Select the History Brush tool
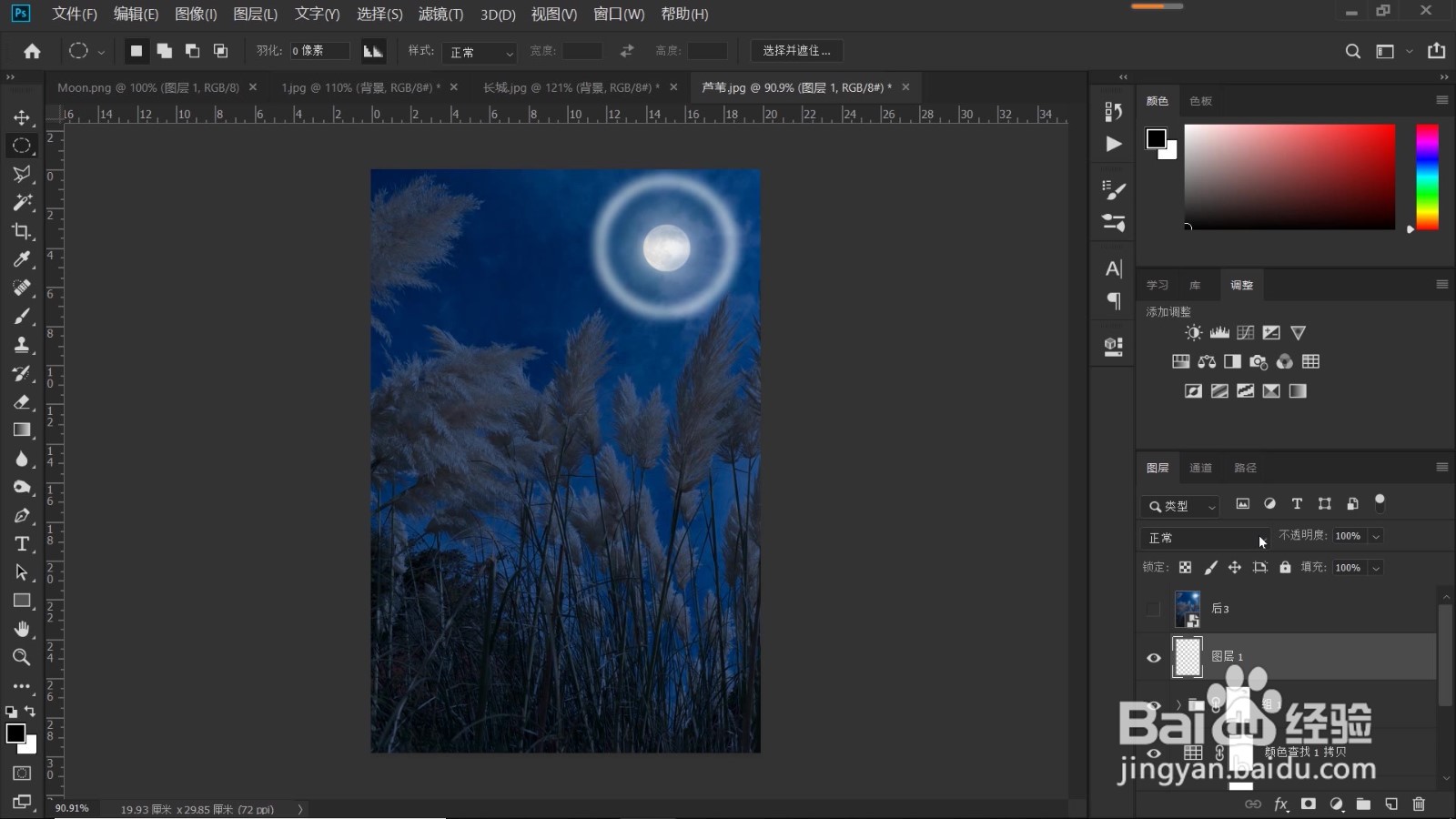 22,373
